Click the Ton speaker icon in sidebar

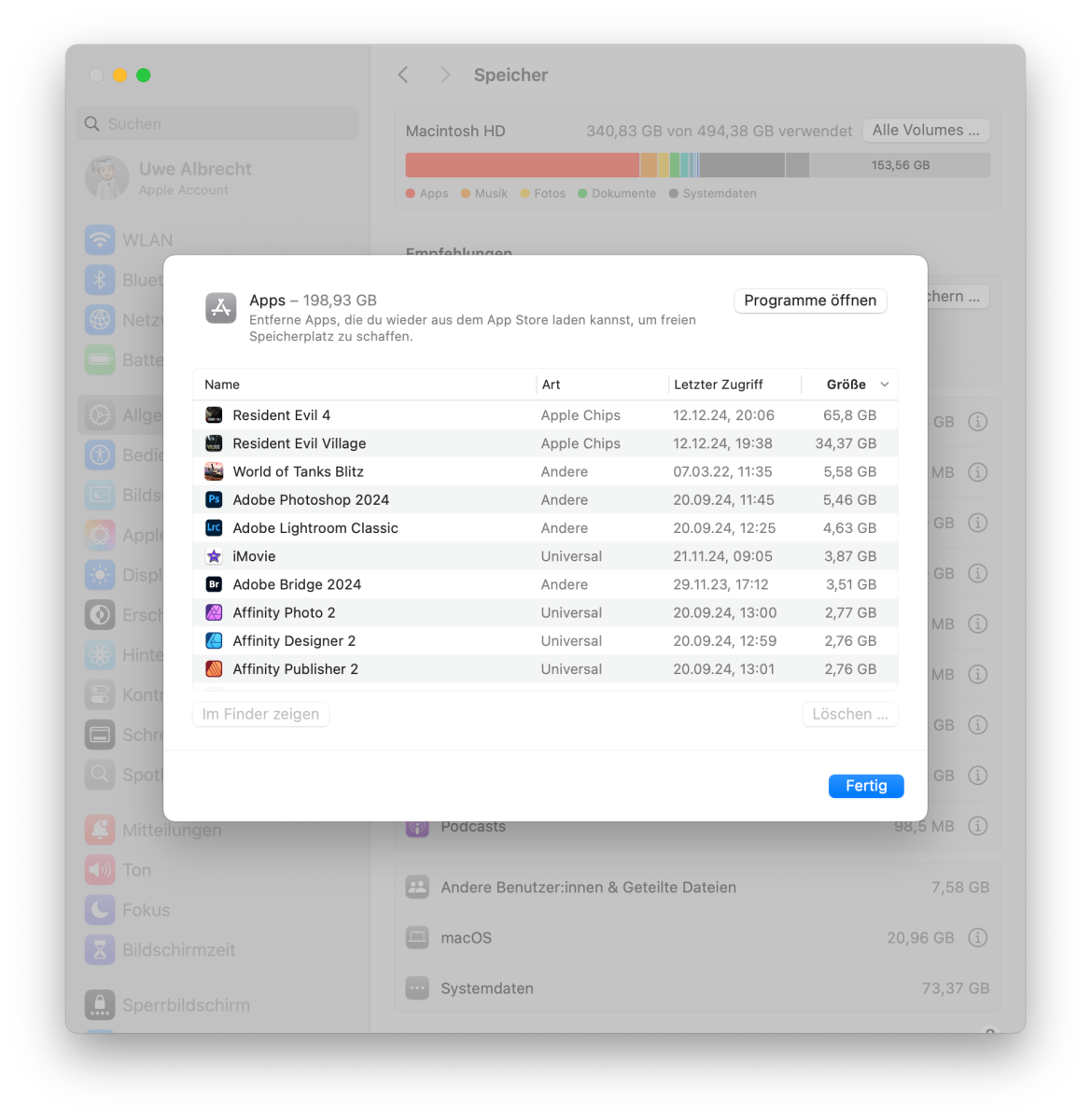pyautogui.click(x=100, y=870)
